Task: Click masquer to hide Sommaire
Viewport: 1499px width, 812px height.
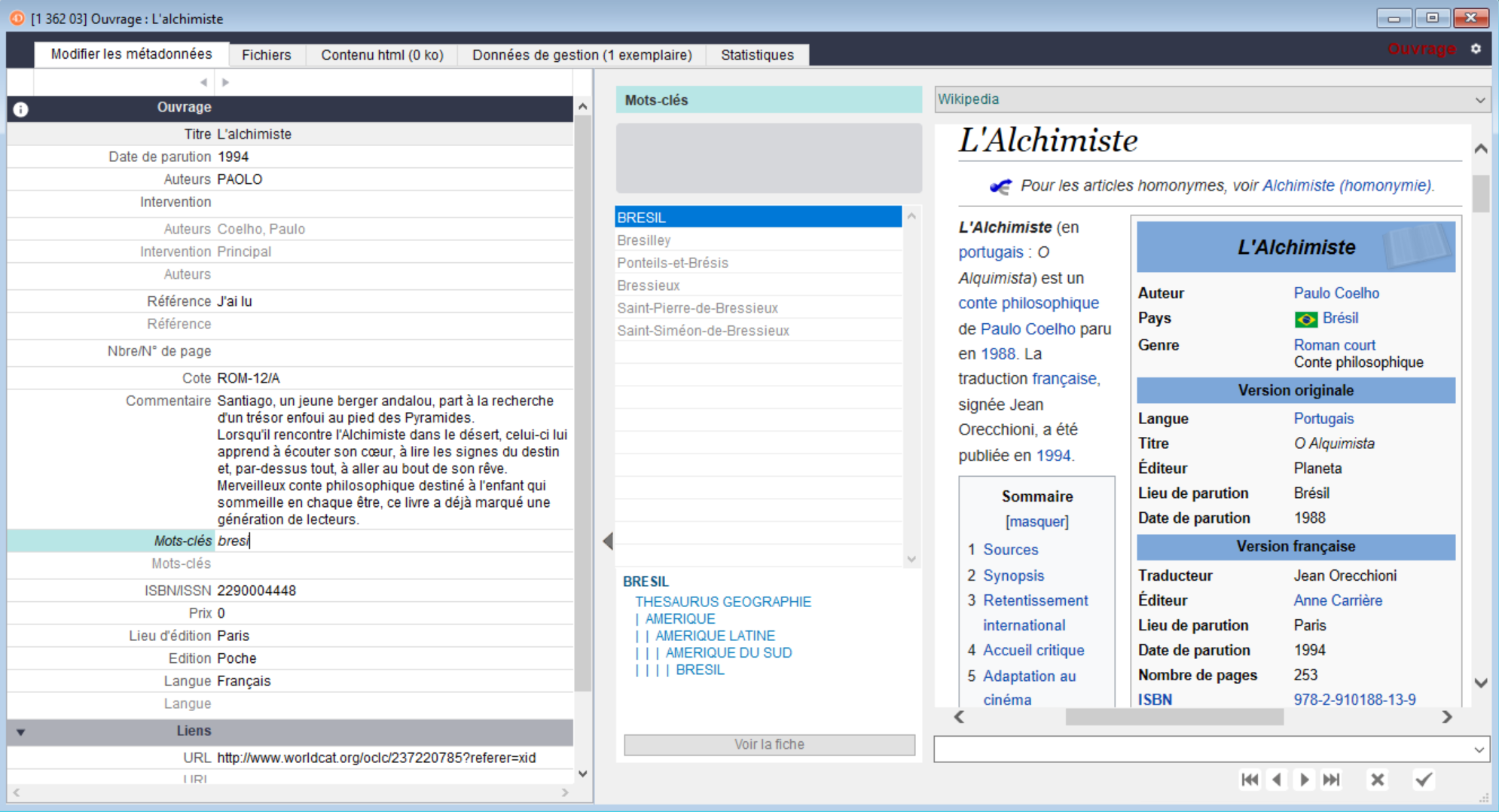Action: click(x=1036, y=521)
